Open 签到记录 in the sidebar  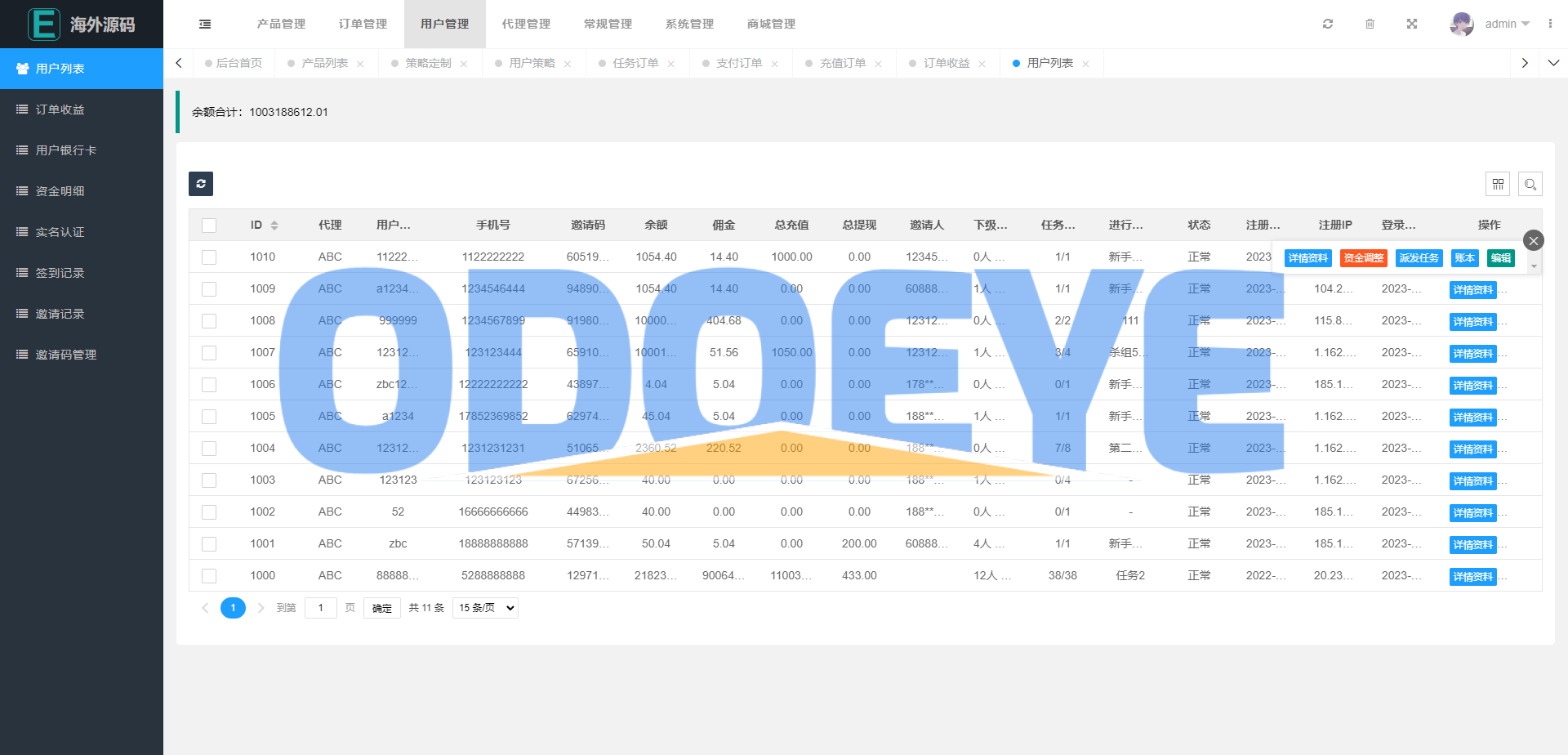coord(82,273)
